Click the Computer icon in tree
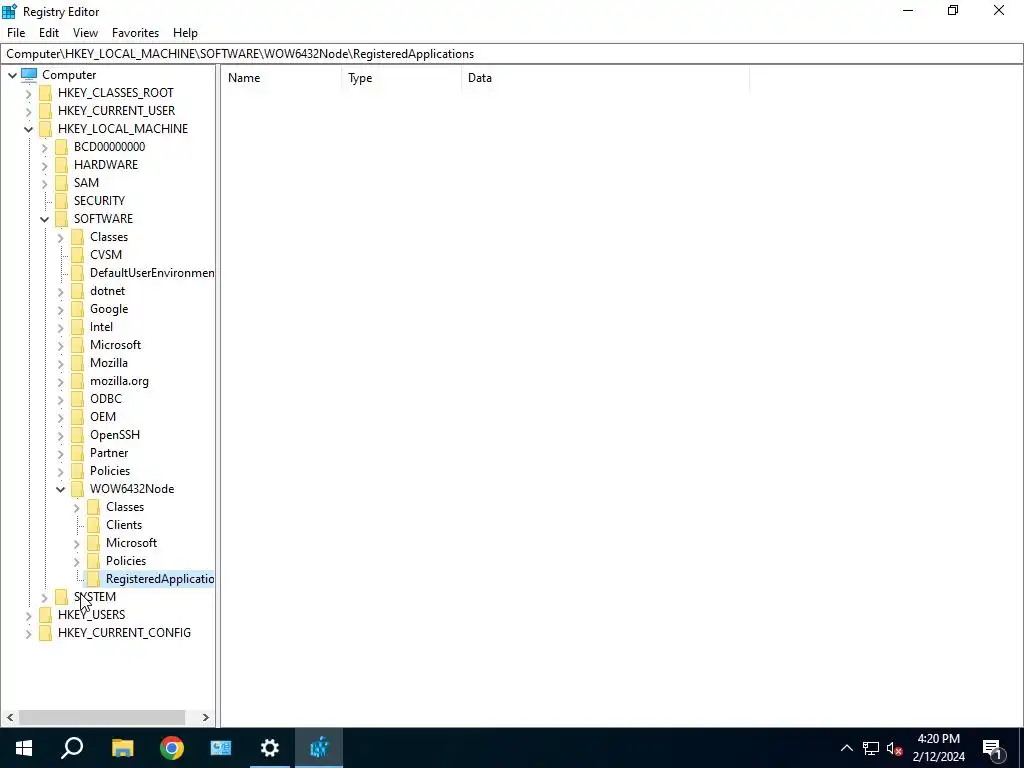The width and height of the screenshot is (1024, 768). coord(29,74)
